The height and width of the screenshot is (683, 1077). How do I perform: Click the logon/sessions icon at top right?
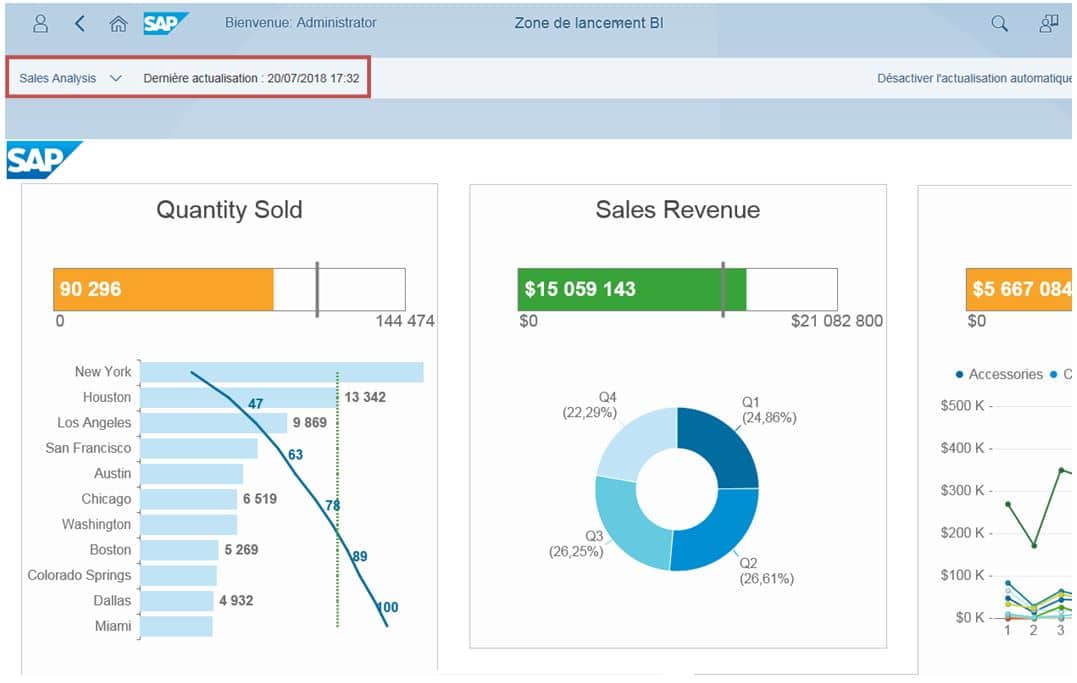tap(1048, 22)
